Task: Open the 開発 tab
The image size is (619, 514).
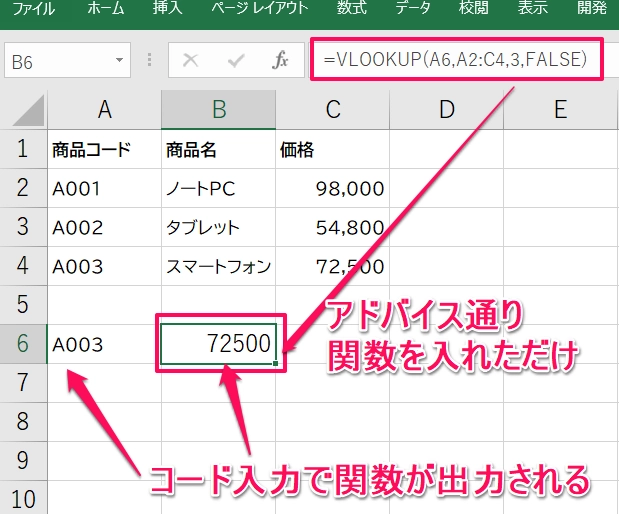Action: click(592, 9)
